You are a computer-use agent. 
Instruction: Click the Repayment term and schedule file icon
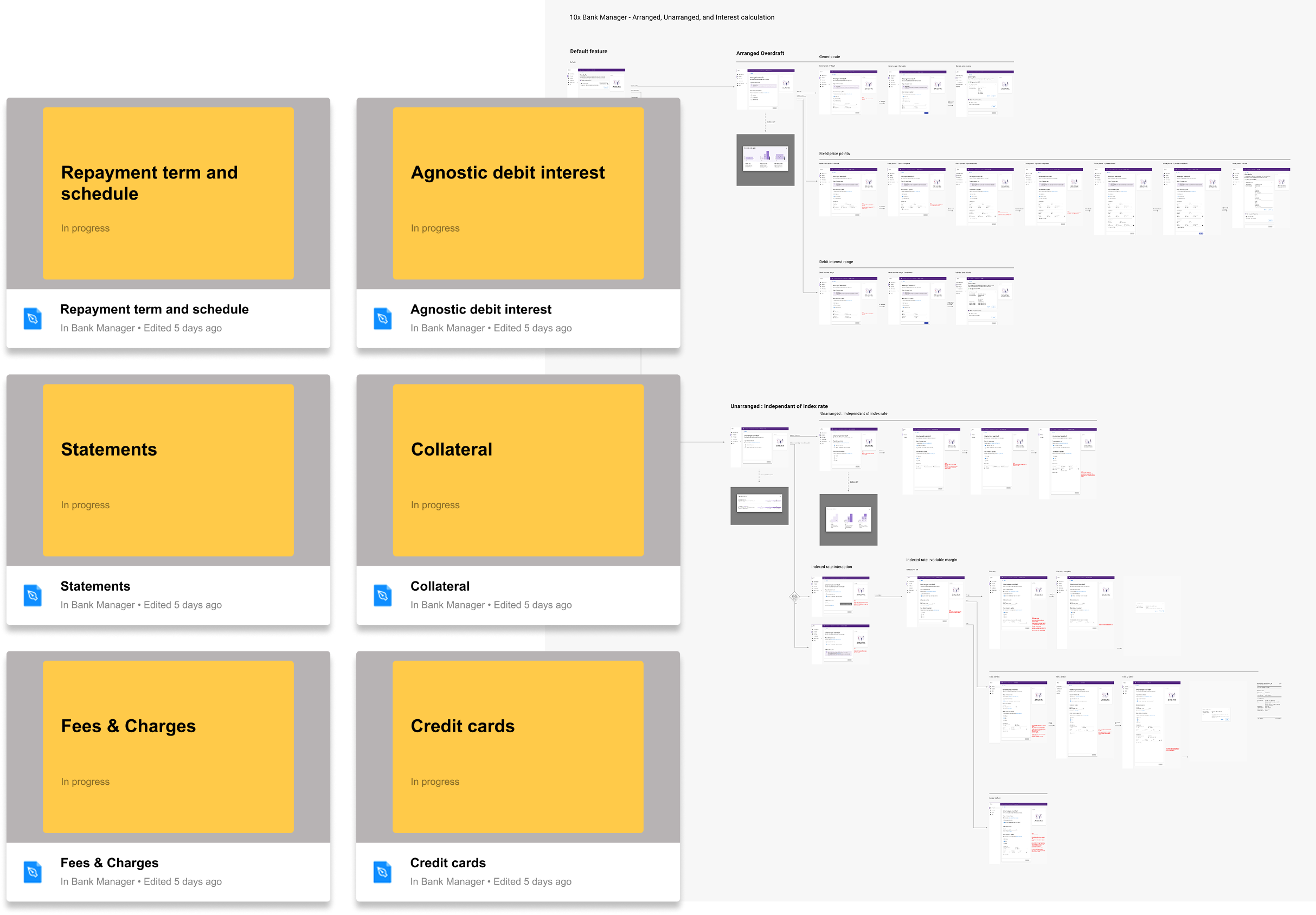(x=33, y=318)
